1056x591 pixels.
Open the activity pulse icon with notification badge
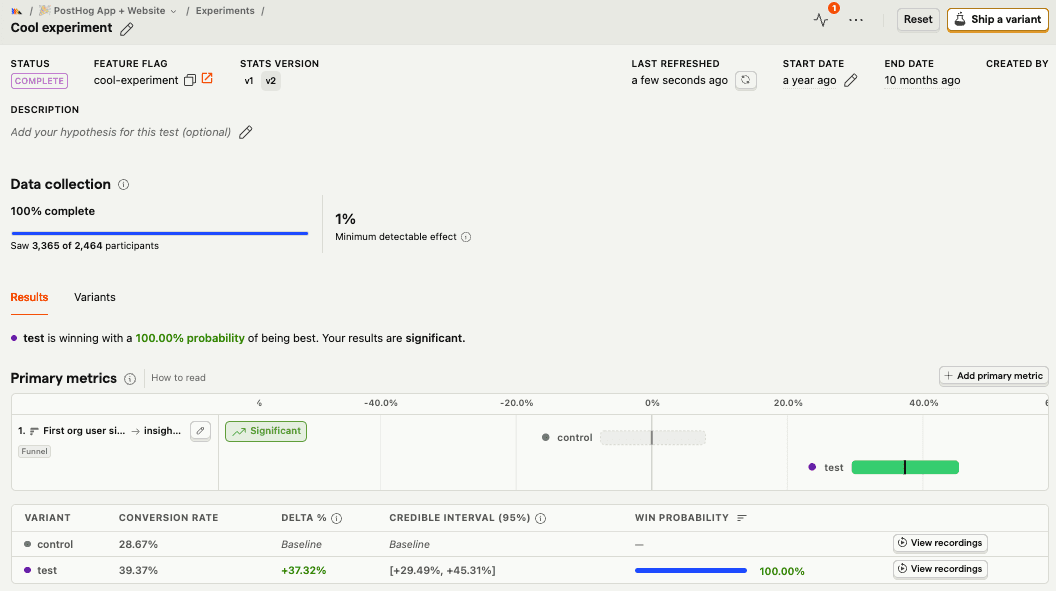(x=820, y=20)
